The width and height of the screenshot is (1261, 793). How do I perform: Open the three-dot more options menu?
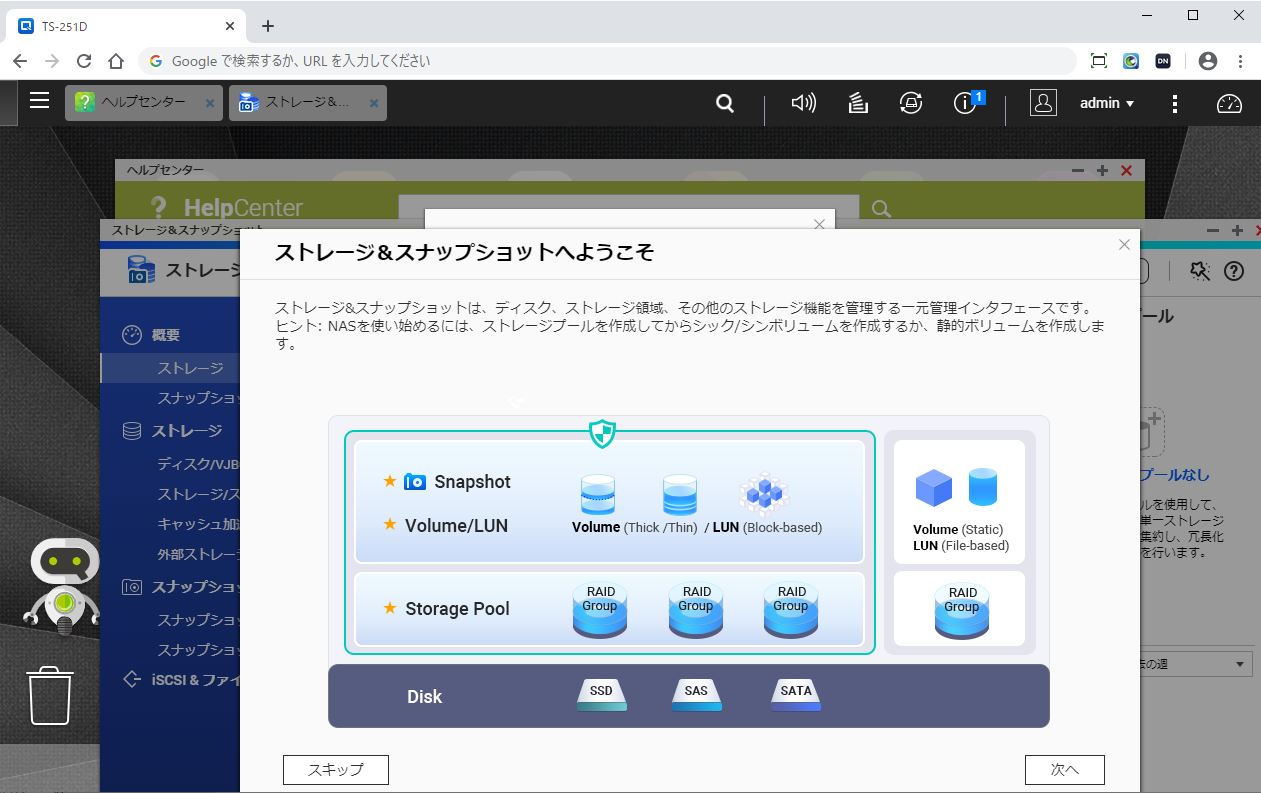point(1175,103)
